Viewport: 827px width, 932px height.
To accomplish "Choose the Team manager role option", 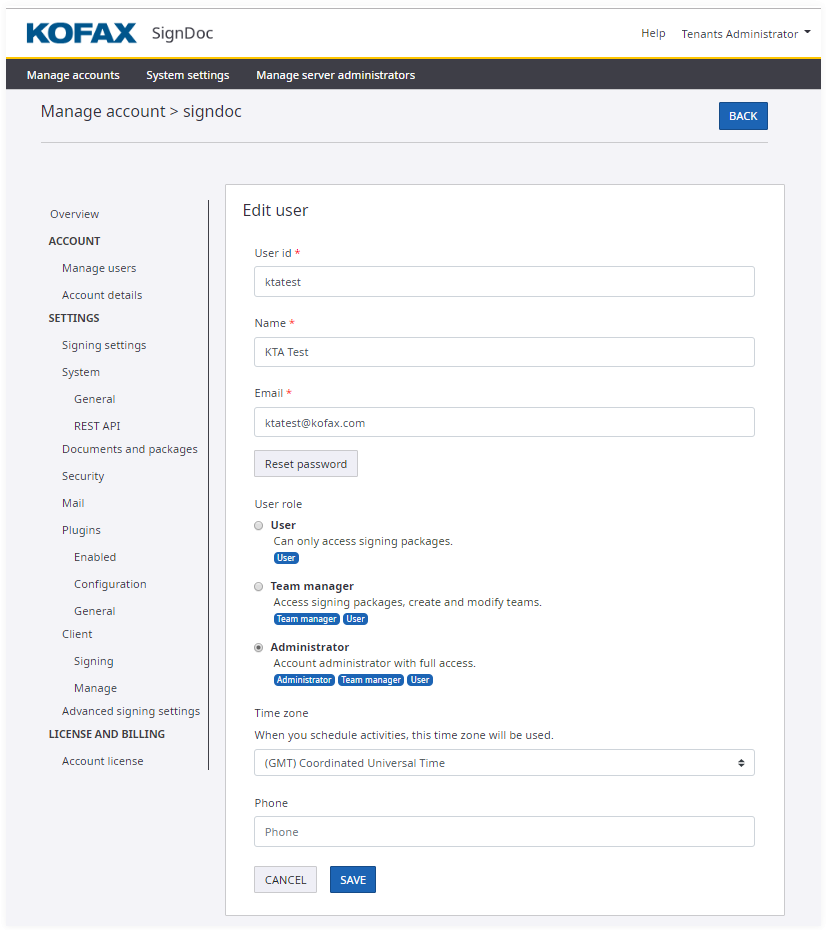I will (259, 586).
